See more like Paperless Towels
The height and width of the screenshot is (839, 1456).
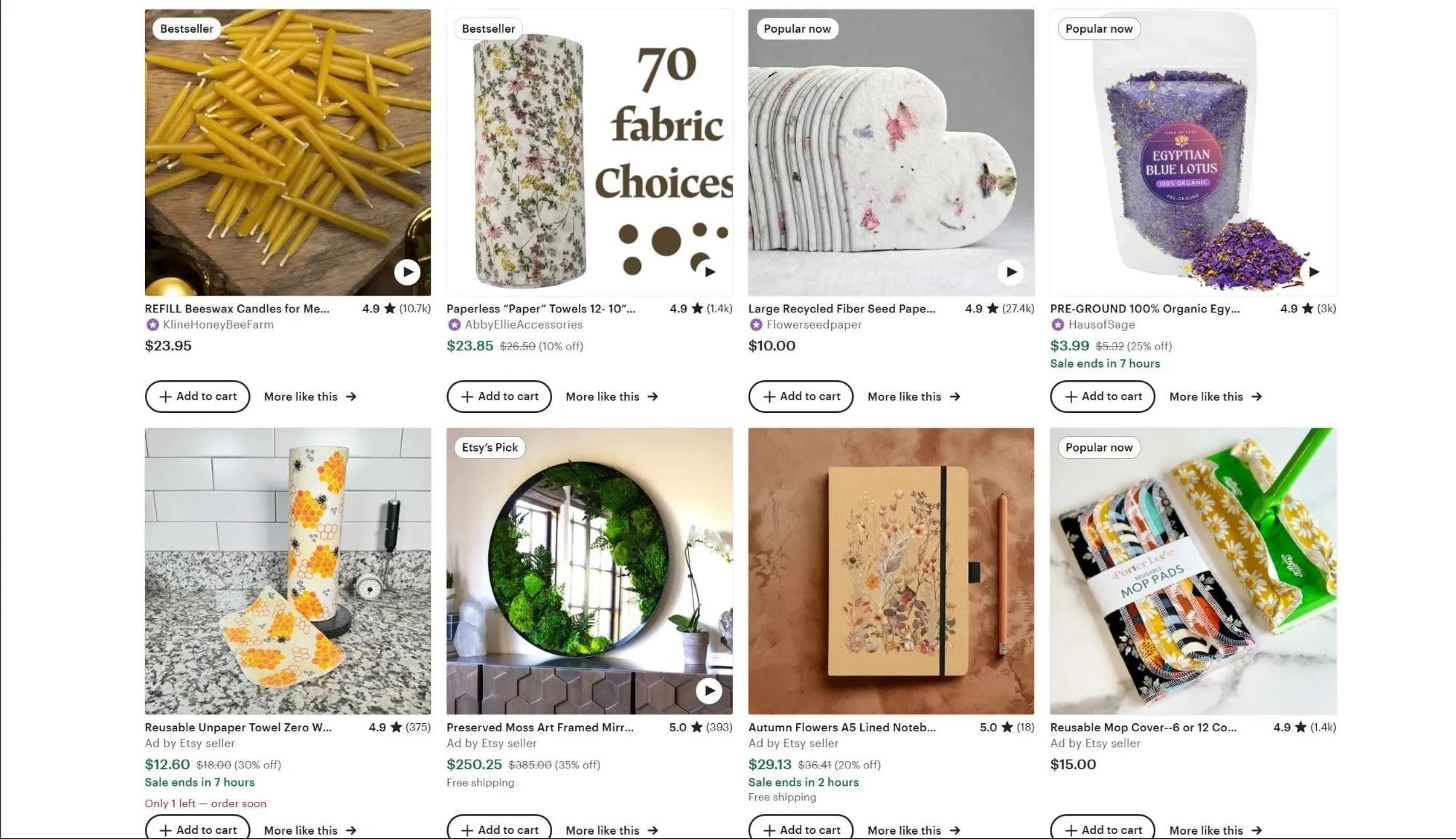tap(612, 397)
